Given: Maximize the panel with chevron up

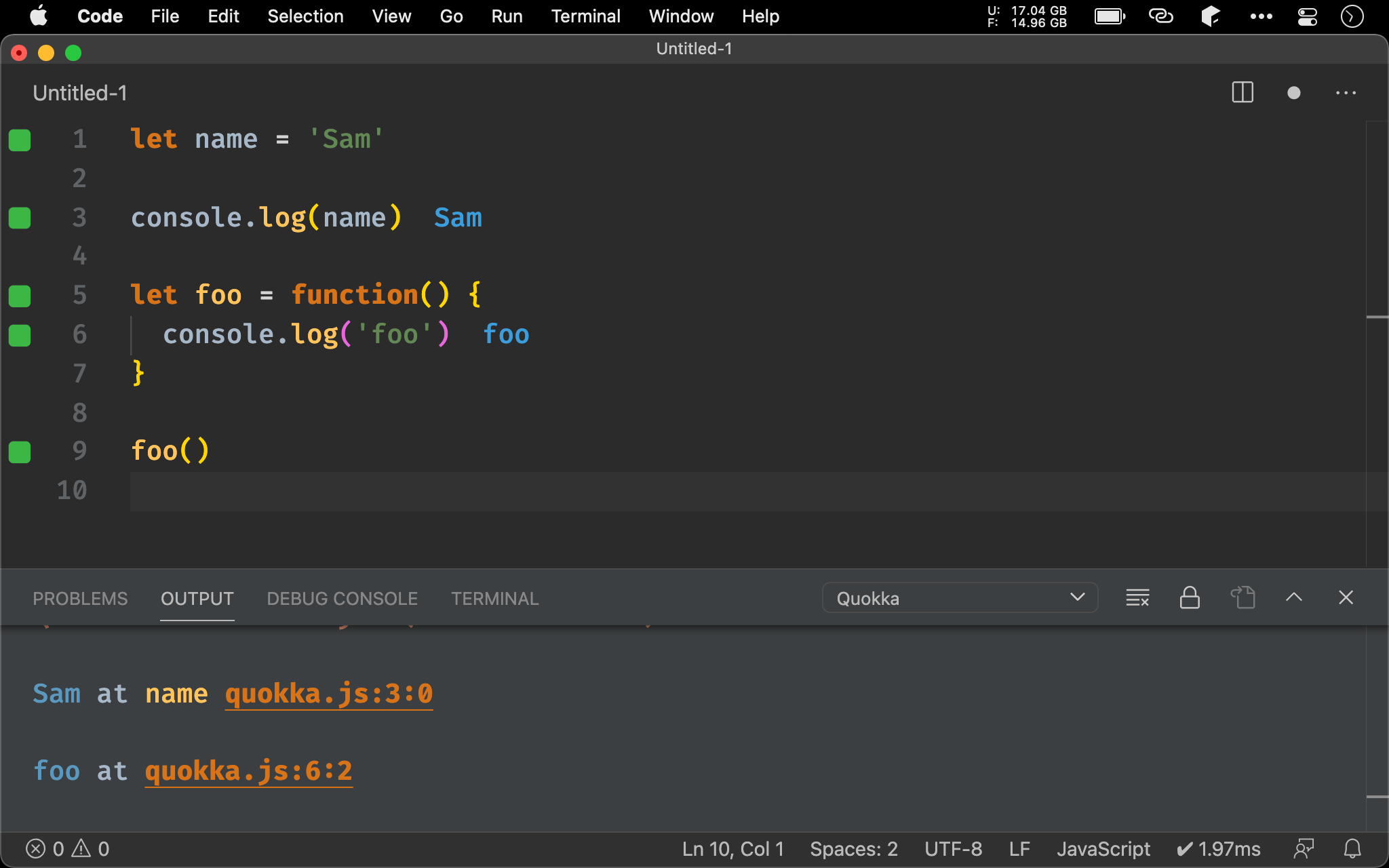Looking at the screenshot, I should pyautogui.click(x=1293, y=597).
